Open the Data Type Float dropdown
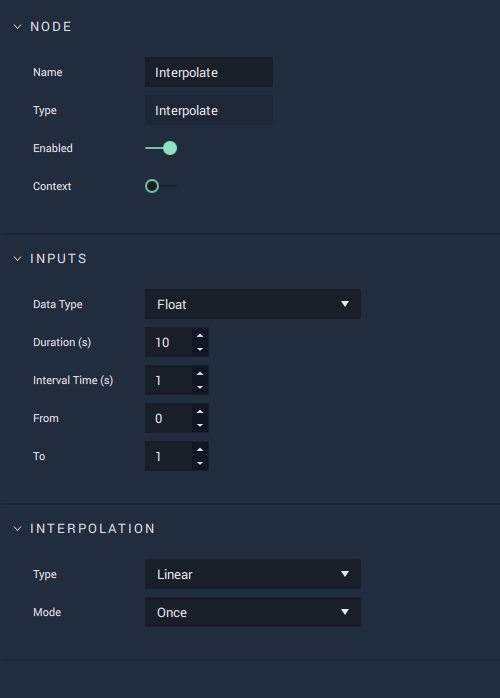The image size is (500, 698). [253, 304]
